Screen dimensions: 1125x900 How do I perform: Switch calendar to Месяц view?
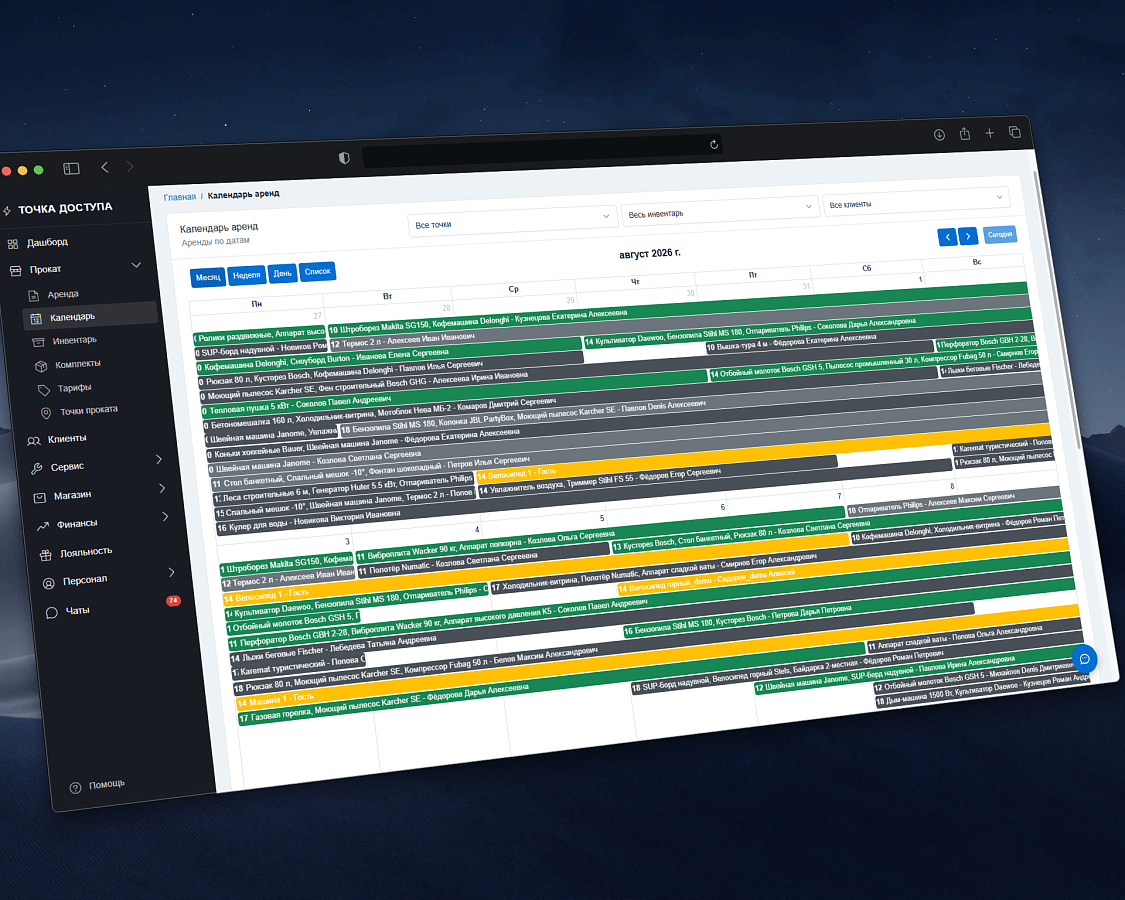click(x=208, y=277)
